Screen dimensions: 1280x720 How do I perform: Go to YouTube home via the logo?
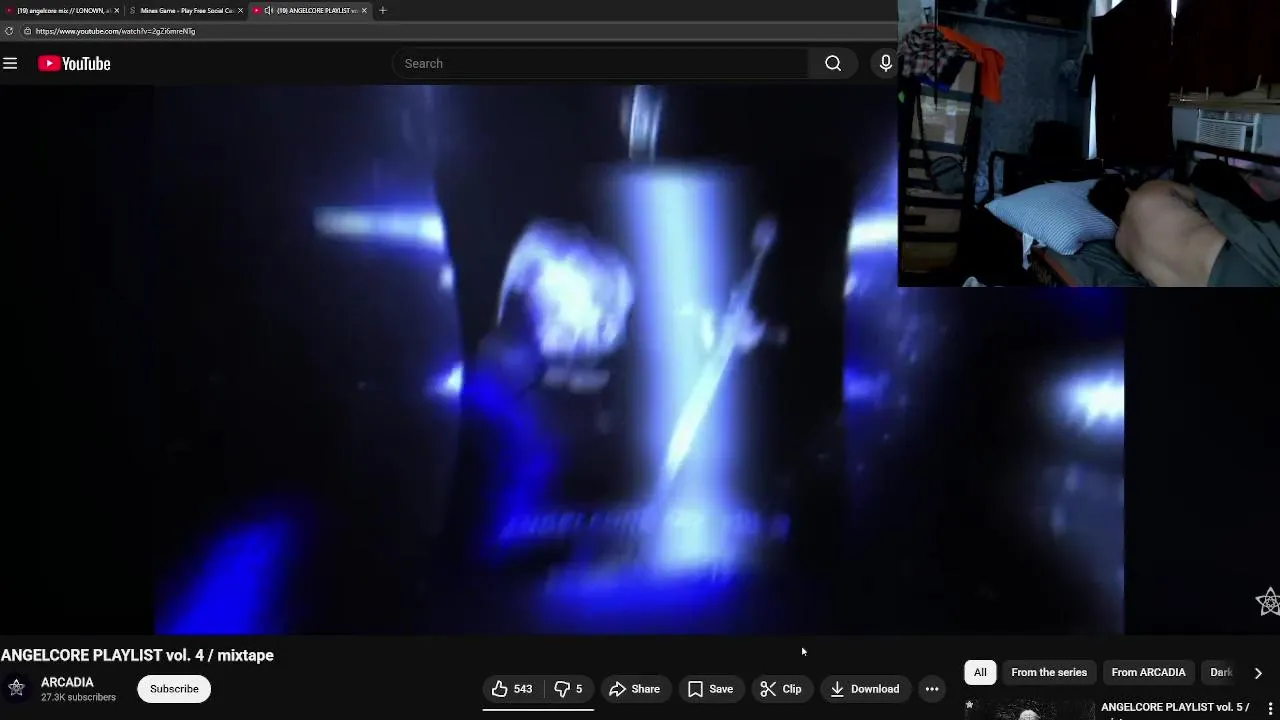pos(74,64)
